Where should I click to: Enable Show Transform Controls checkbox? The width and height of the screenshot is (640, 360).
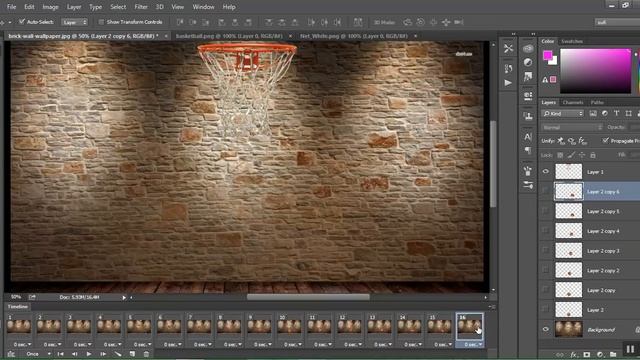[101, 22]
